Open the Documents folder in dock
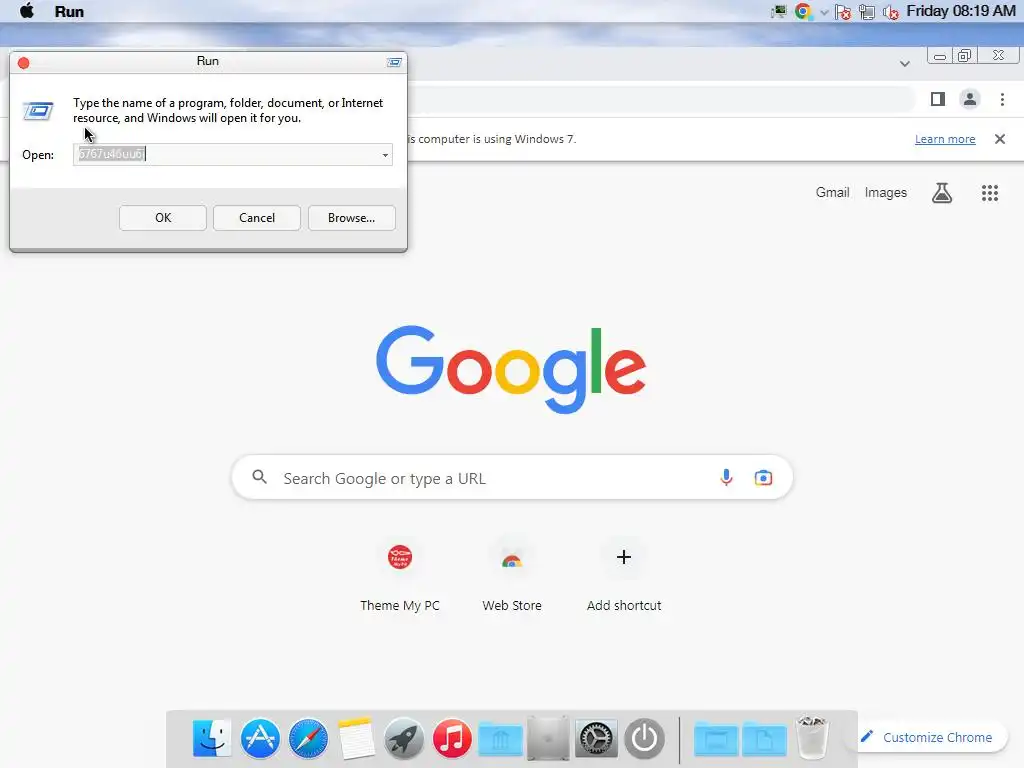 (763, 739)
